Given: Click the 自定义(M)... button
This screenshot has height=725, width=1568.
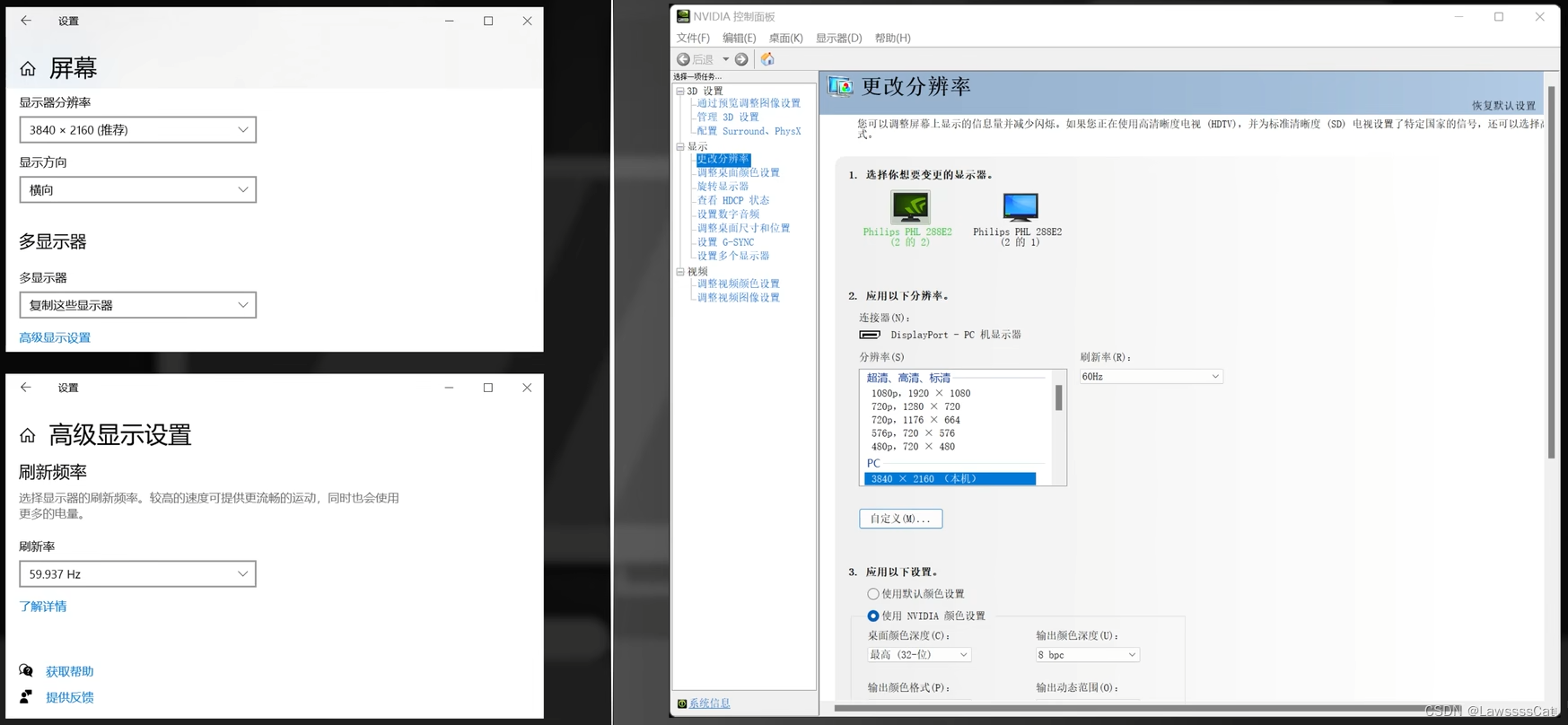Looking at the screenshot, I should (x=900, y=519).
